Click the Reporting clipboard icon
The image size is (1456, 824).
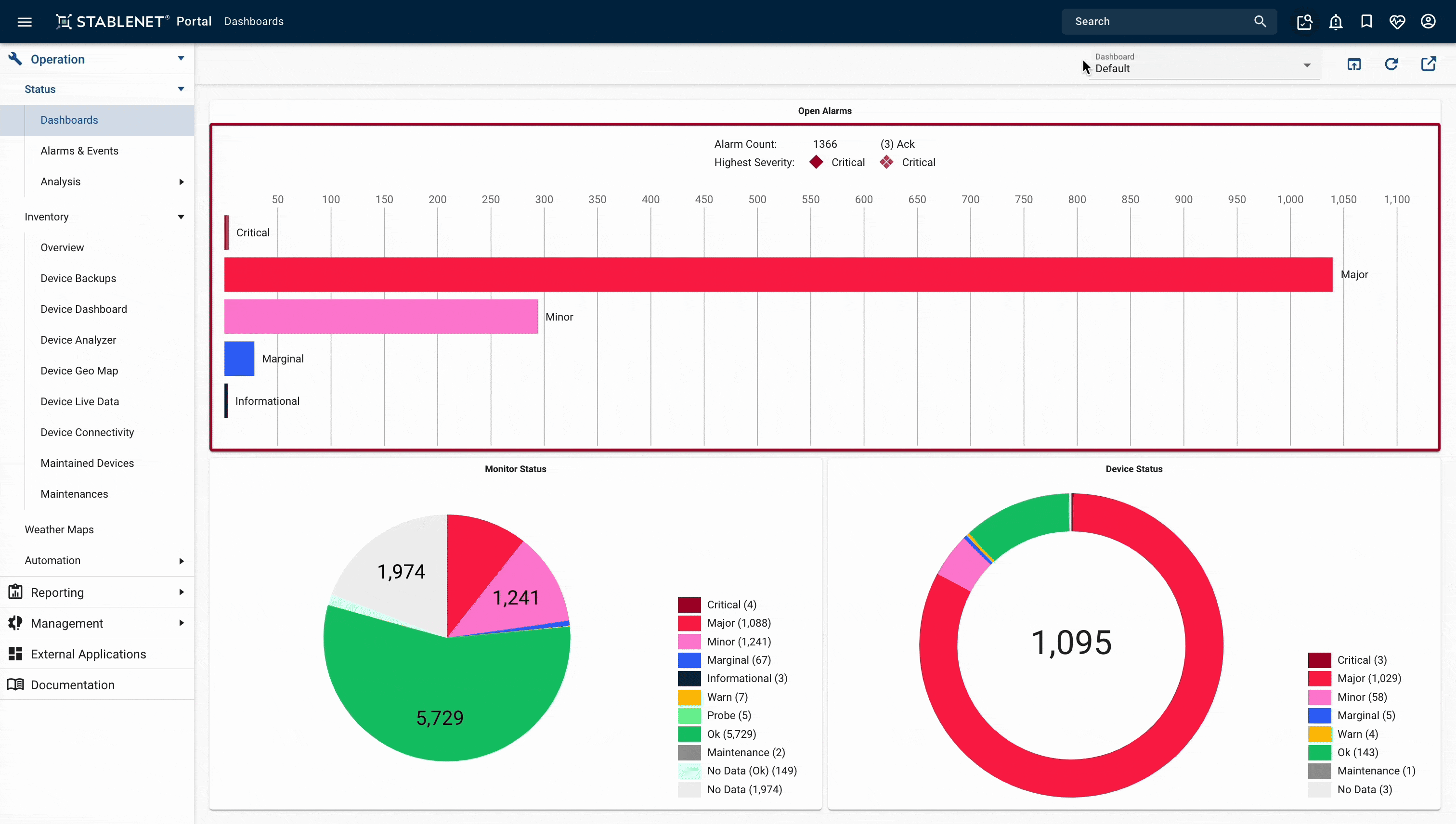click(x=15, y=592)
